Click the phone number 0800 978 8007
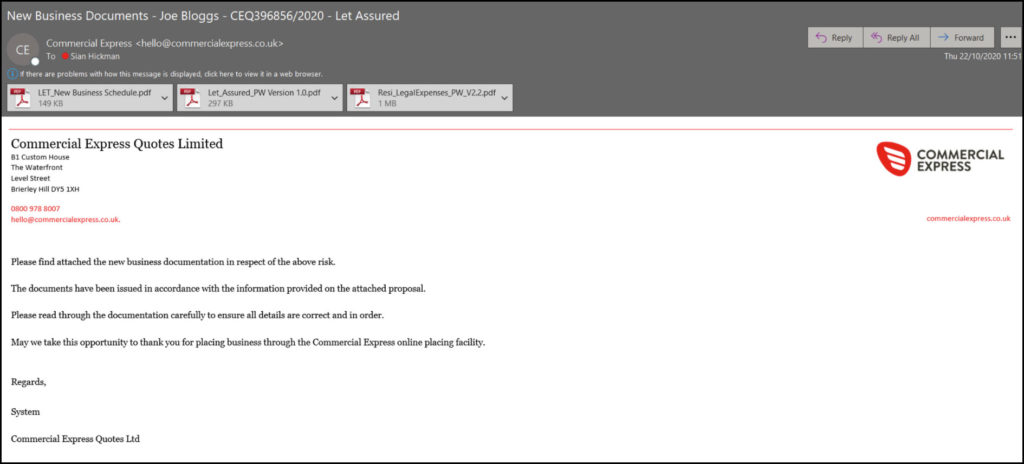Screen dimensions: 1024x464 [35, 208]
